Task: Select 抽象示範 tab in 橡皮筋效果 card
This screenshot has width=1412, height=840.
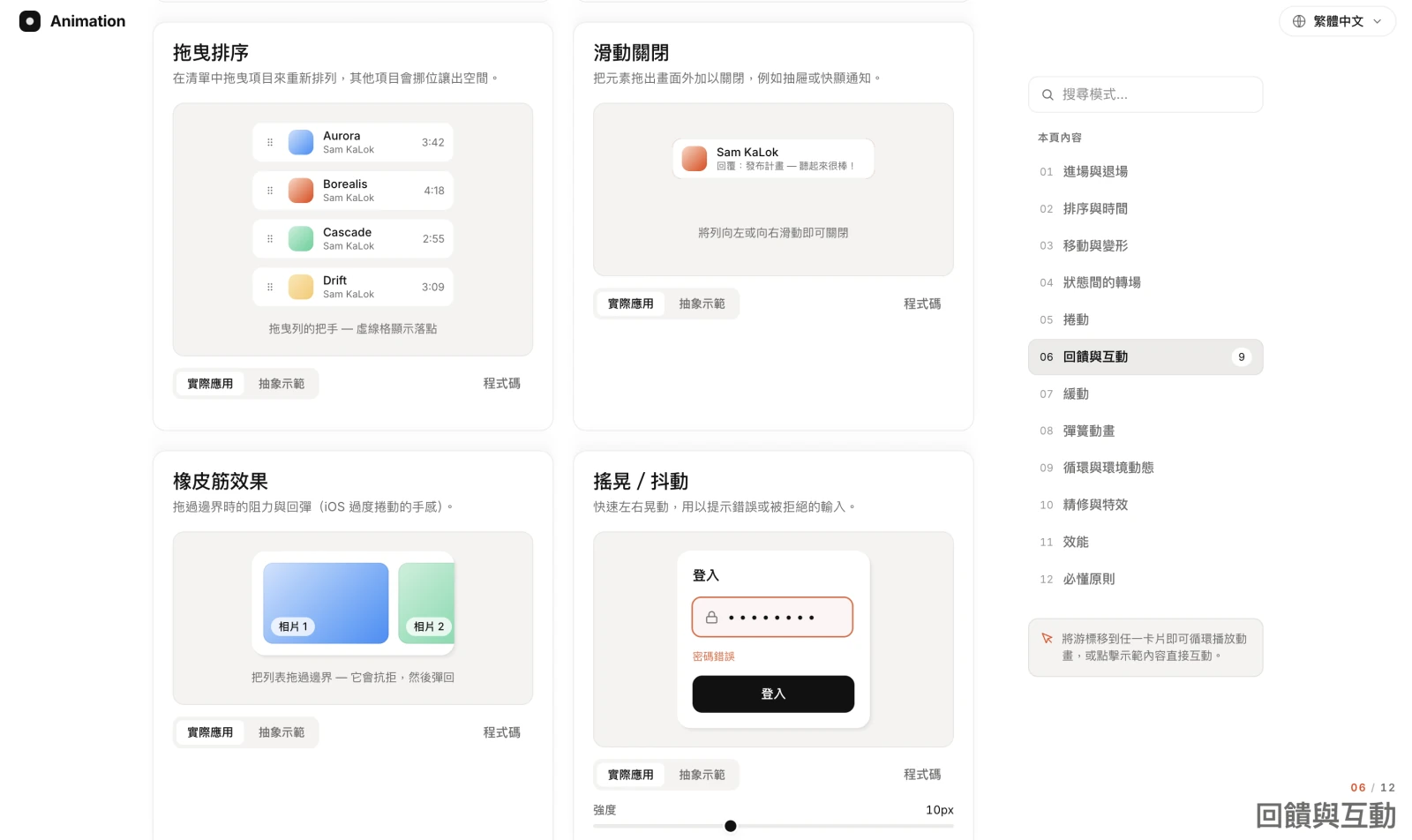Action: [282, 732]
